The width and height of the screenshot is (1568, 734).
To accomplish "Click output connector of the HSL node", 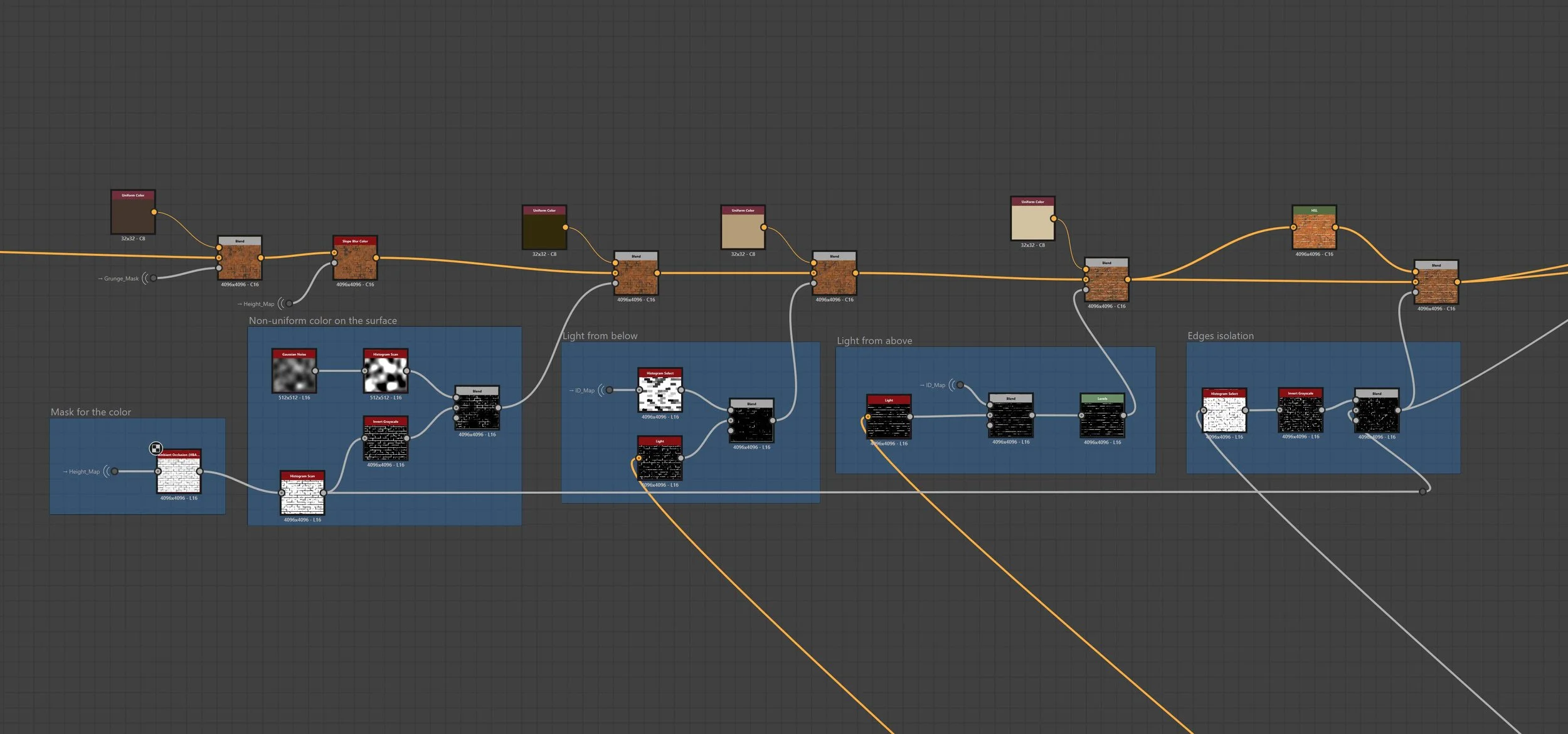I will click(1335, 228).
